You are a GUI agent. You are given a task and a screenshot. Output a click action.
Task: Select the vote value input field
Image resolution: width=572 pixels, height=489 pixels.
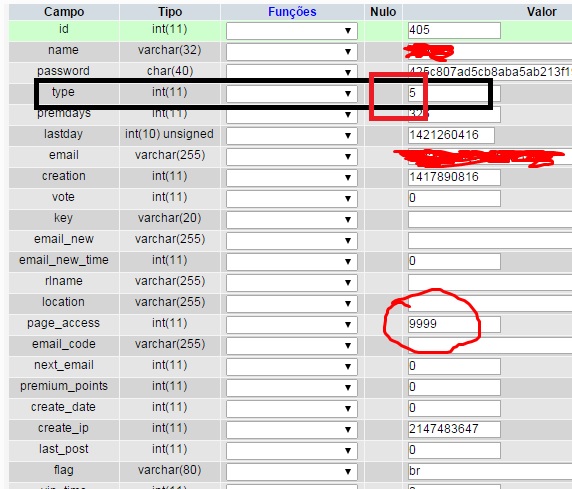[454, 199]
